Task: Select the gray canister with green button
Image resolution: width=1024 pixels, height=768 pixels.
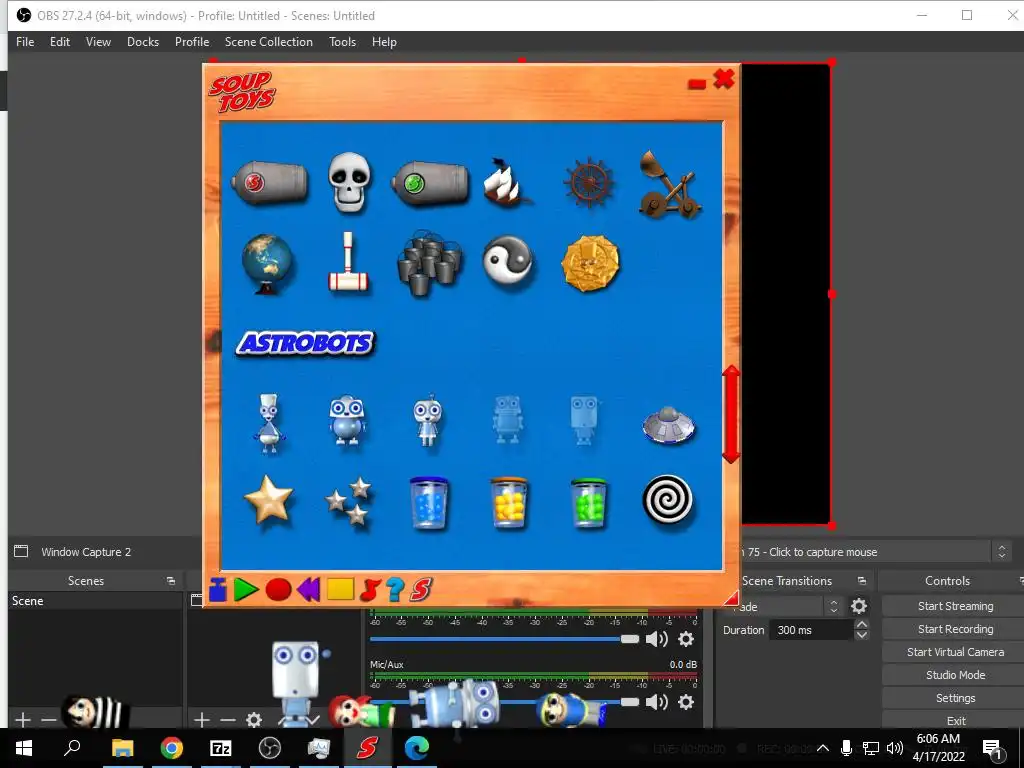Action: (430, 183)
